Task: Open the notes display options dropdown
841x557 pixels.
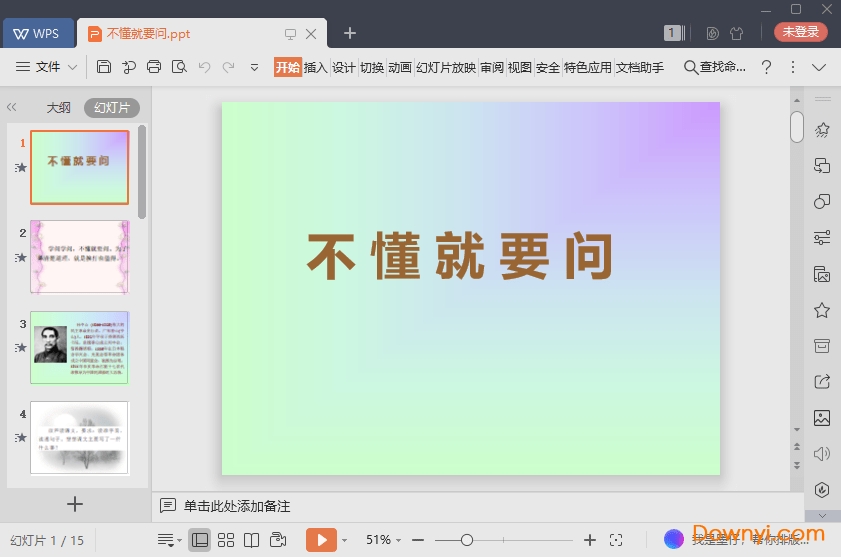Action: click(169, 540)
